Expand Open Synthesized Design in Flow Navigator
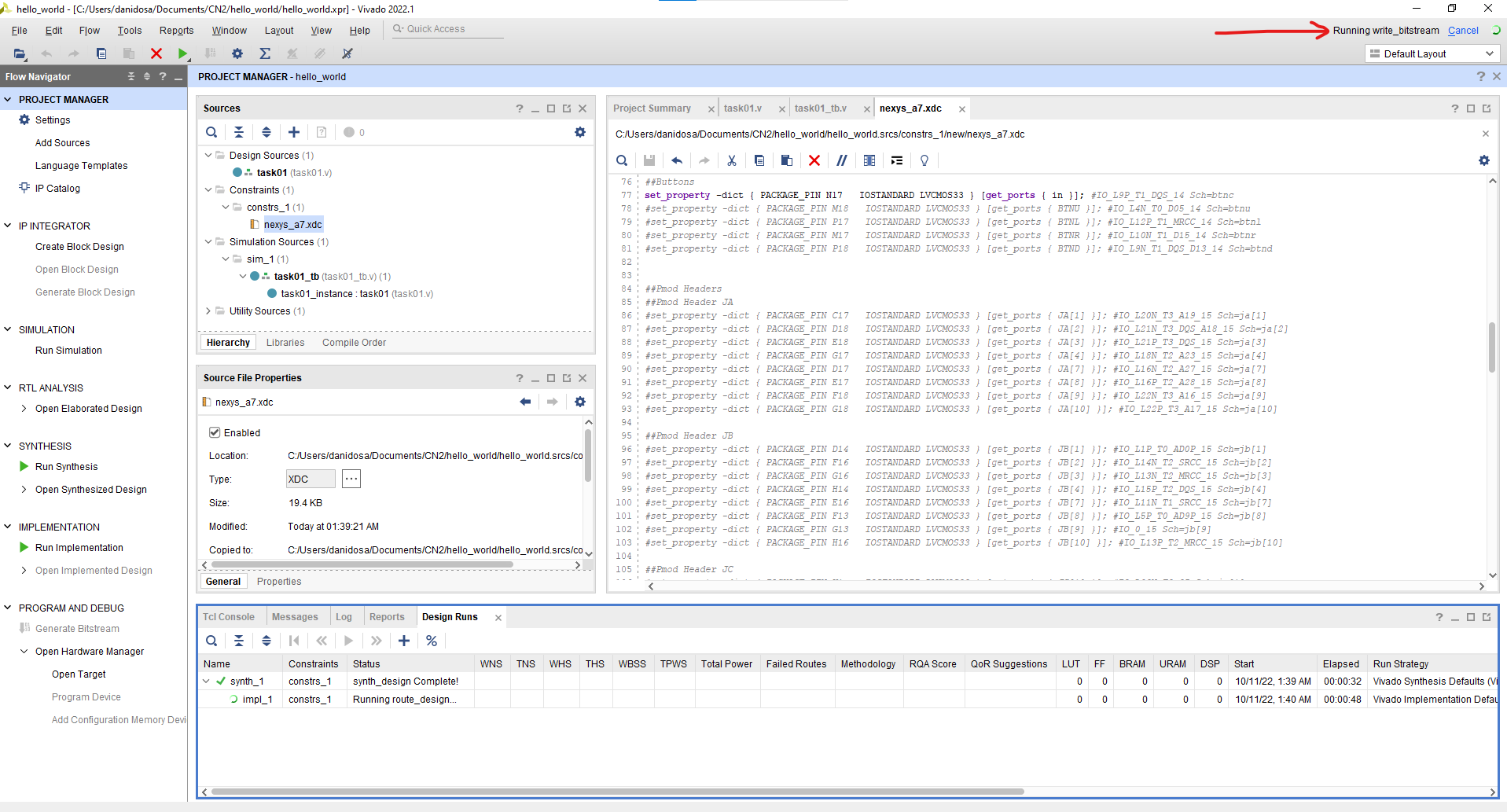 [x=24, y=490]
